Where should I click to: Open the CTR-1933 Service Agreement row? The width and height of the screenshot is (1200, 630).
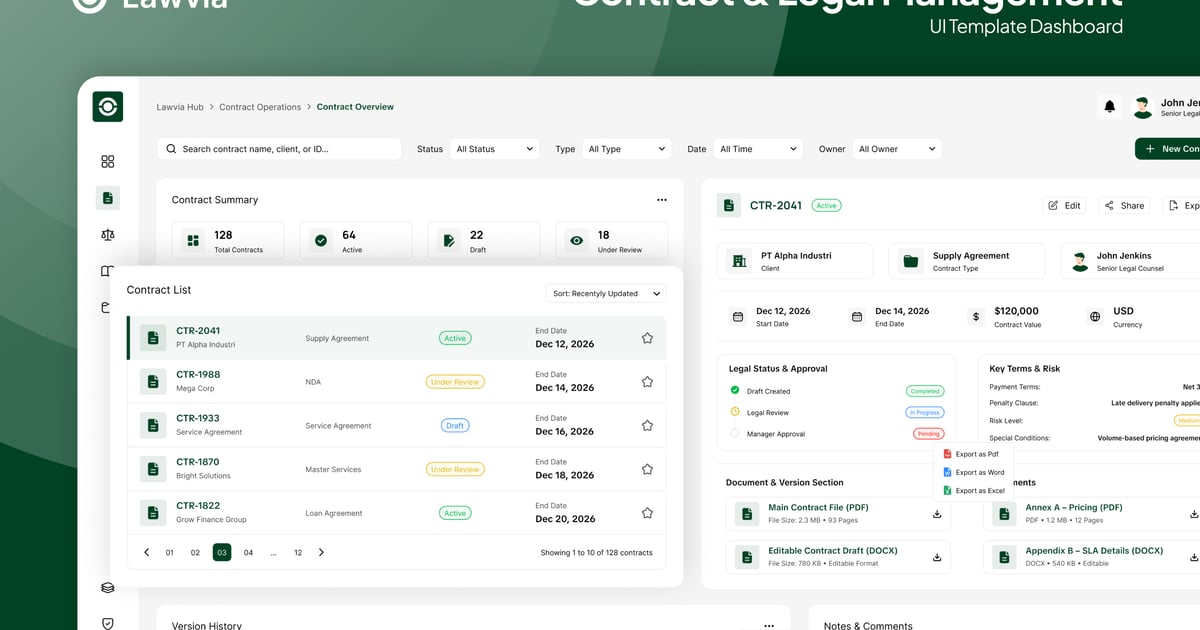tap(396, 425)
